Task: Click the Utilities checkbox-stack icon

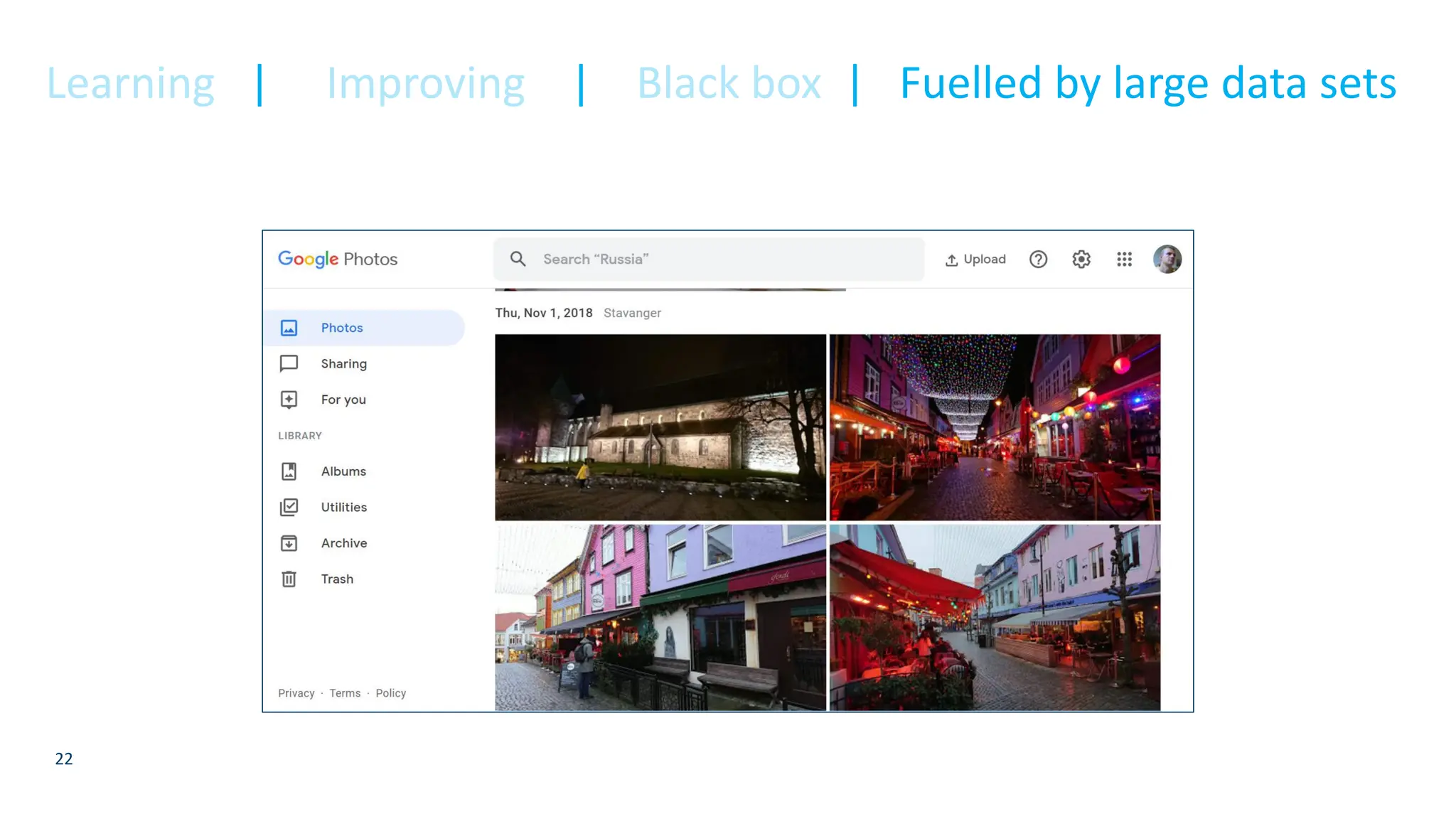Action: [x=289, y=507]
